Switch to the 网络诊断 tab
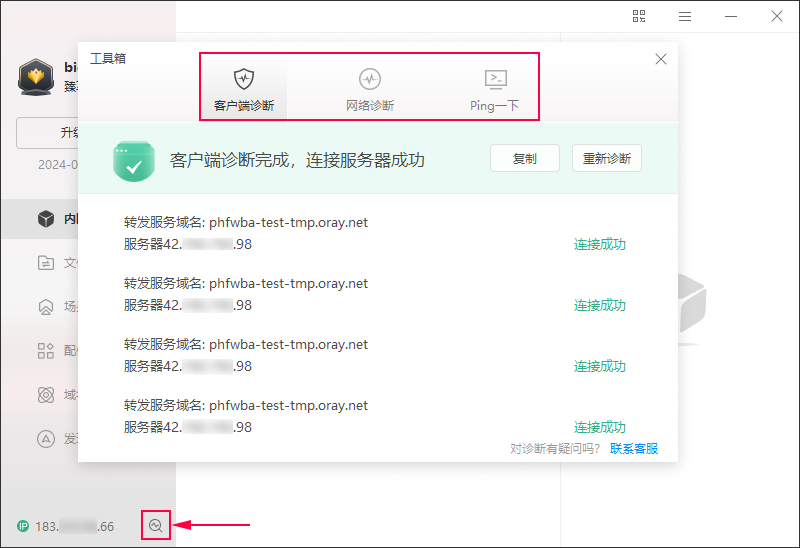Image resolution: width=800 pixels, height=548 pixels. tap(370, 88)
